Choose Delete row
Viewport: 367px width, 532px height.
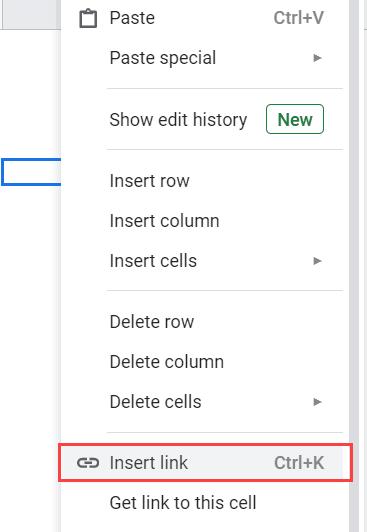[205, 322]
